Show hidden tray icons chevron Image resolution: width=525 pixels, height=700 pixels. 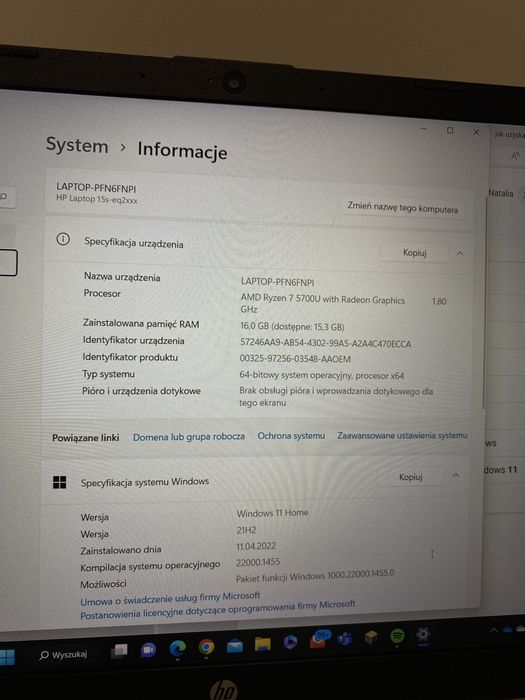tap(494, 630)
